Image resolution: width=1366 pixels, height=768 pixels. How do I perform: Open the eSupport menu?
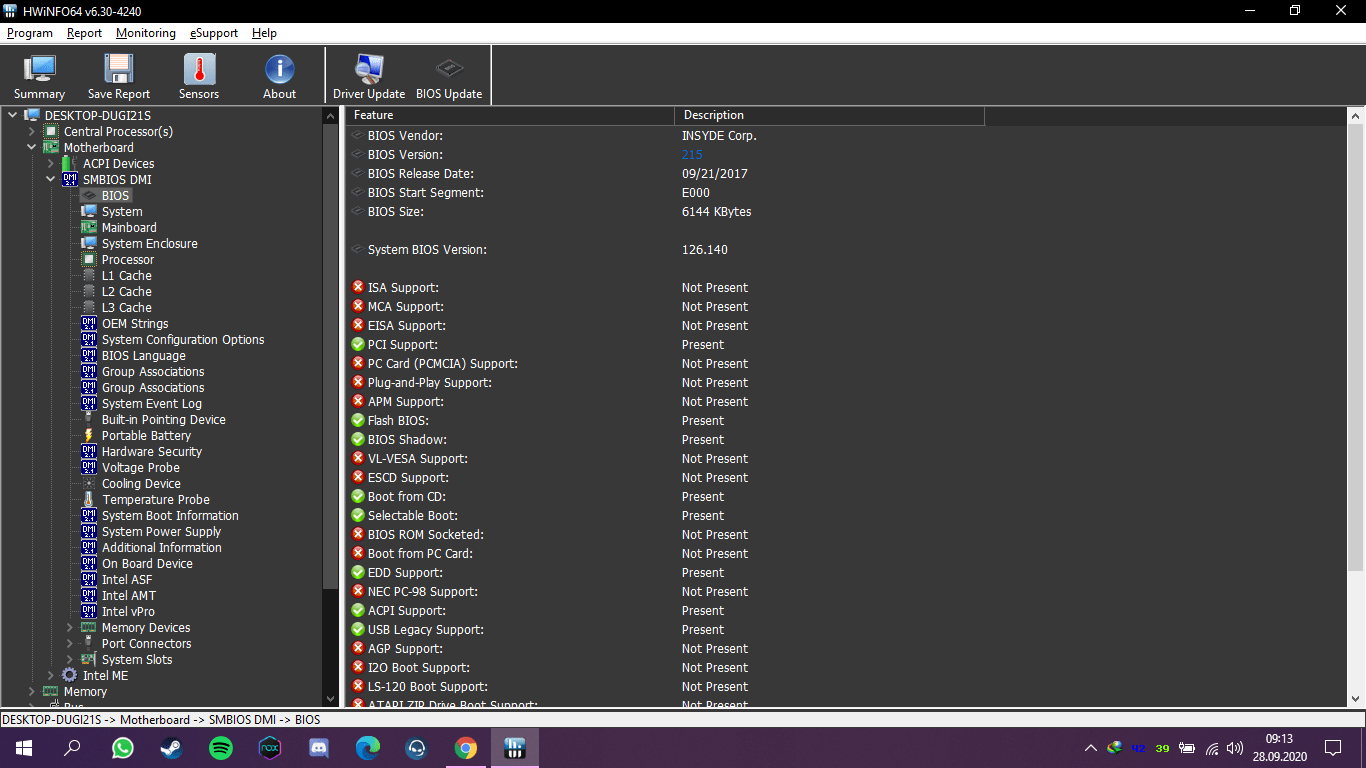point(214,33)
